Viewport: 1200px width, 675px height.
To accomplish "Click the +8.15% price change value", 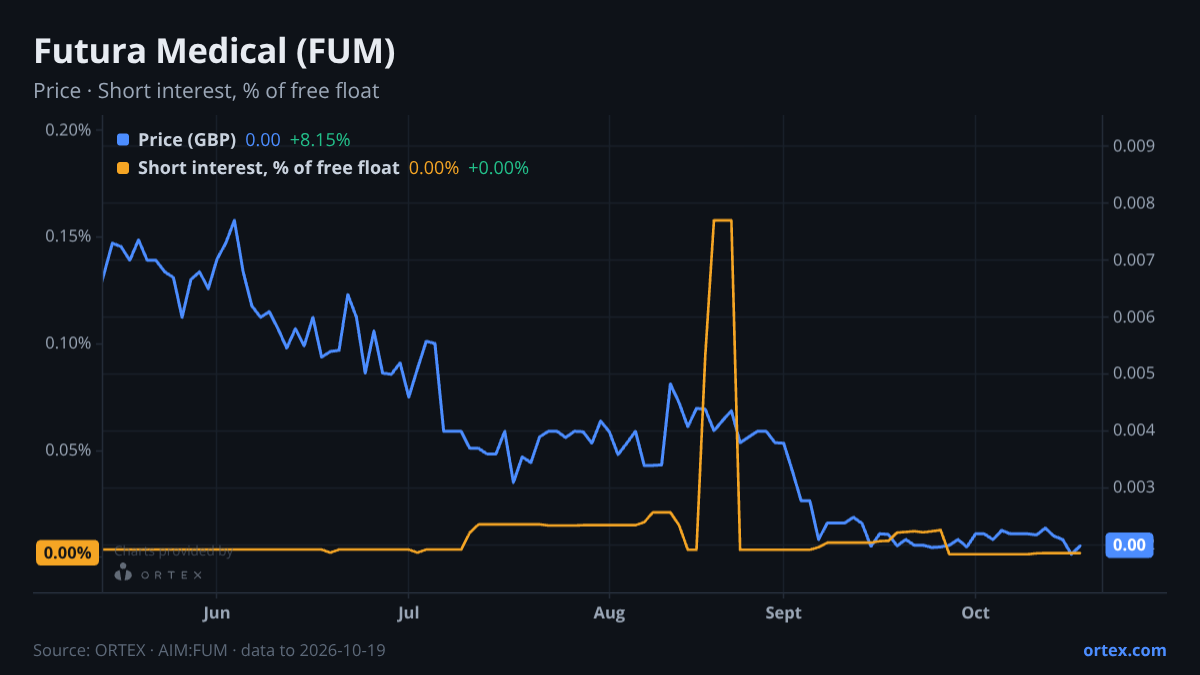I will coord(320,140).
